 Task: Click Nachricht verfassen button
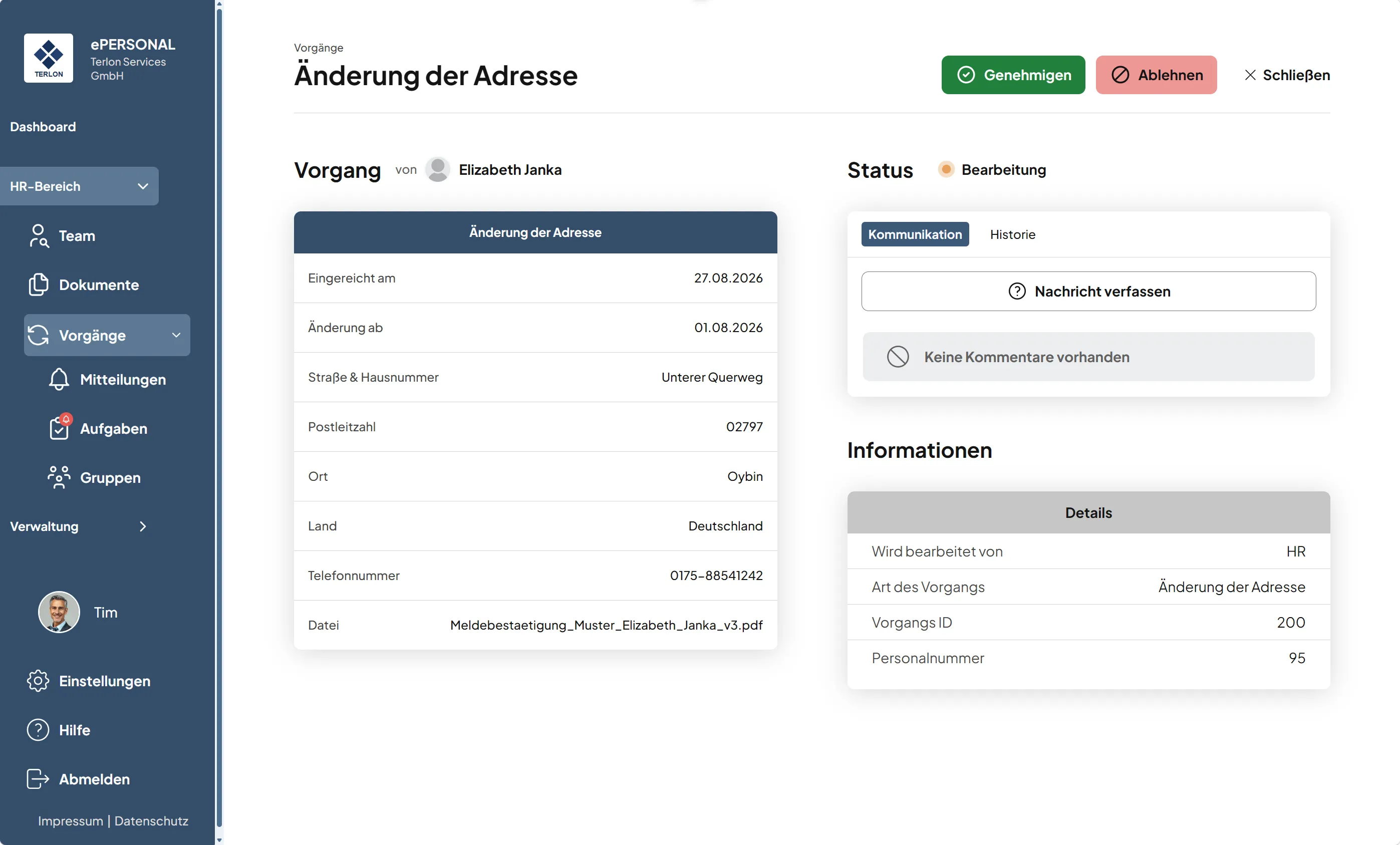pyautogui.click(x=1088, y=291)
